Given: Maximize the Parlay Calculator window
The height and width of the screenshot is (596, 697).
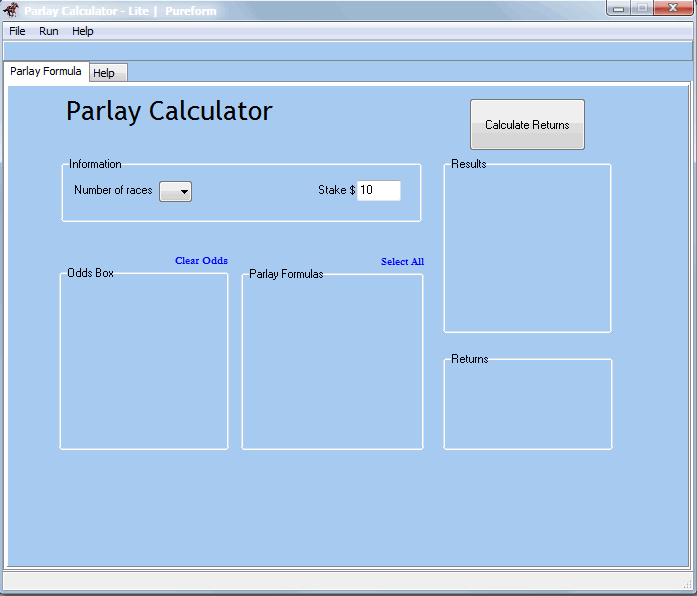Looking at the screenshot, I should (641, 9).
